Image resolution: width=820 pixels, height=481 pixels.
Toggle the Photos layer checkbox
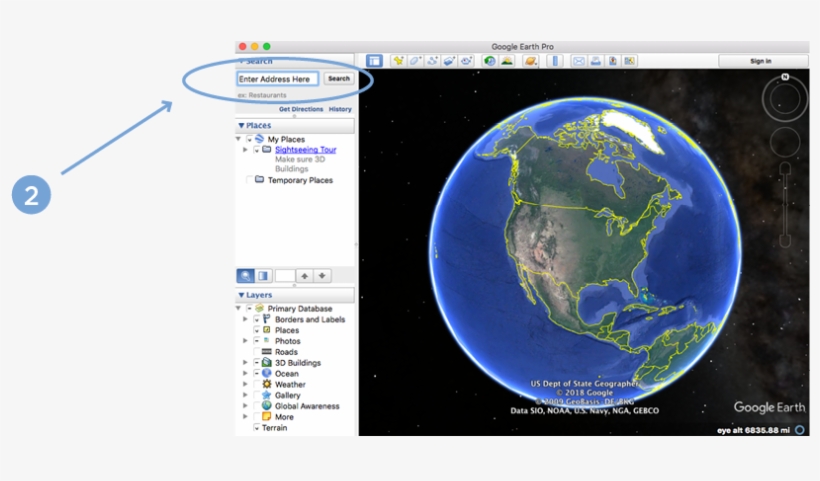tap(256, 341)
